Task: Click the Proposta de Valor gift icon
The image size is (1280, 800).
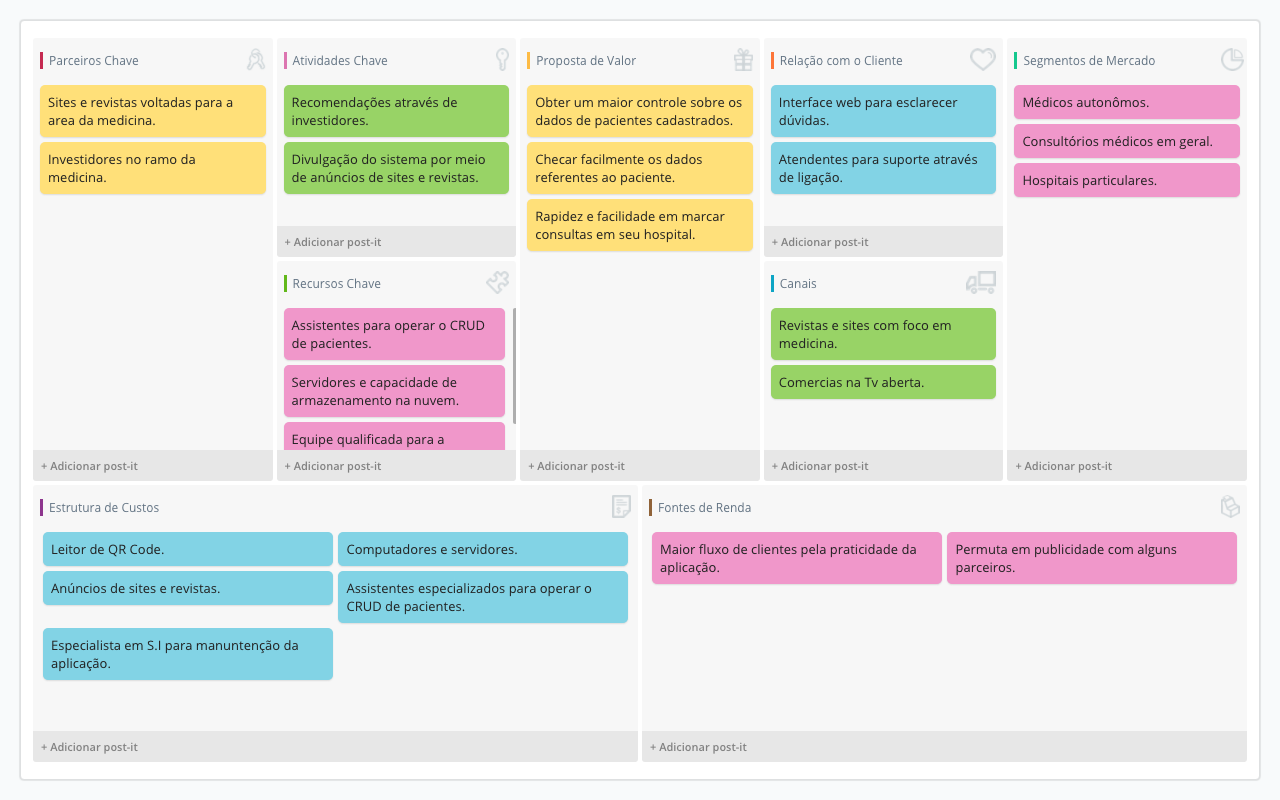Action: [x=743, y=60]
